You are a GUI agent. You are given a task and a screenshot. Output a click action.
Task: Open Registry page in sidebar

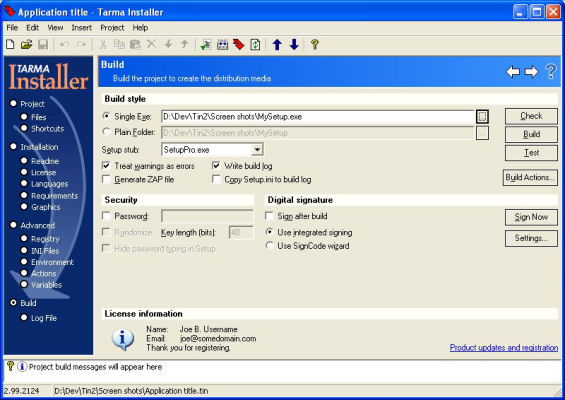(x=45, y=239)
